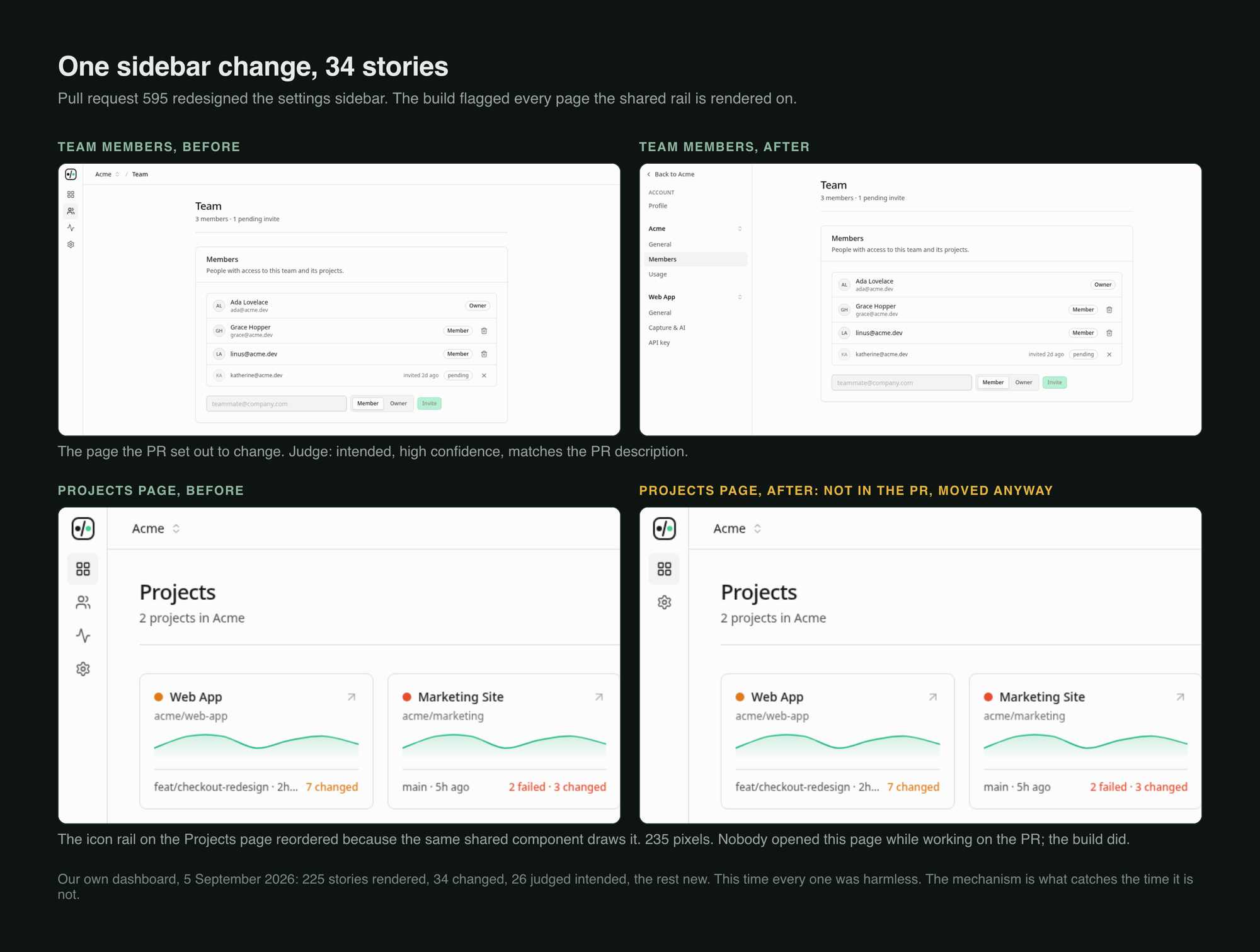Click Invite button in Team After panel
Screen dimensions: 1260x952
click(1055, 382)
